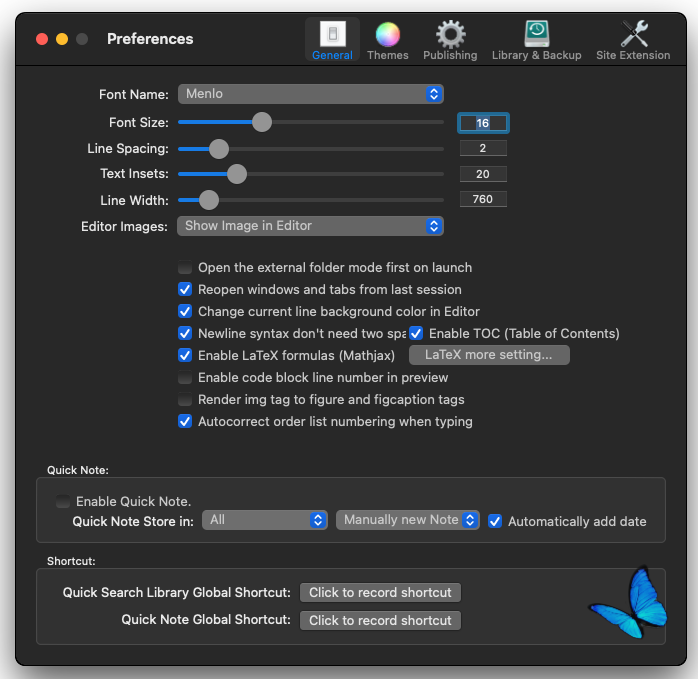Record the Quick Note Global Shortcut
Viewport: 698px width, 679px height.
tap(380, 620)
